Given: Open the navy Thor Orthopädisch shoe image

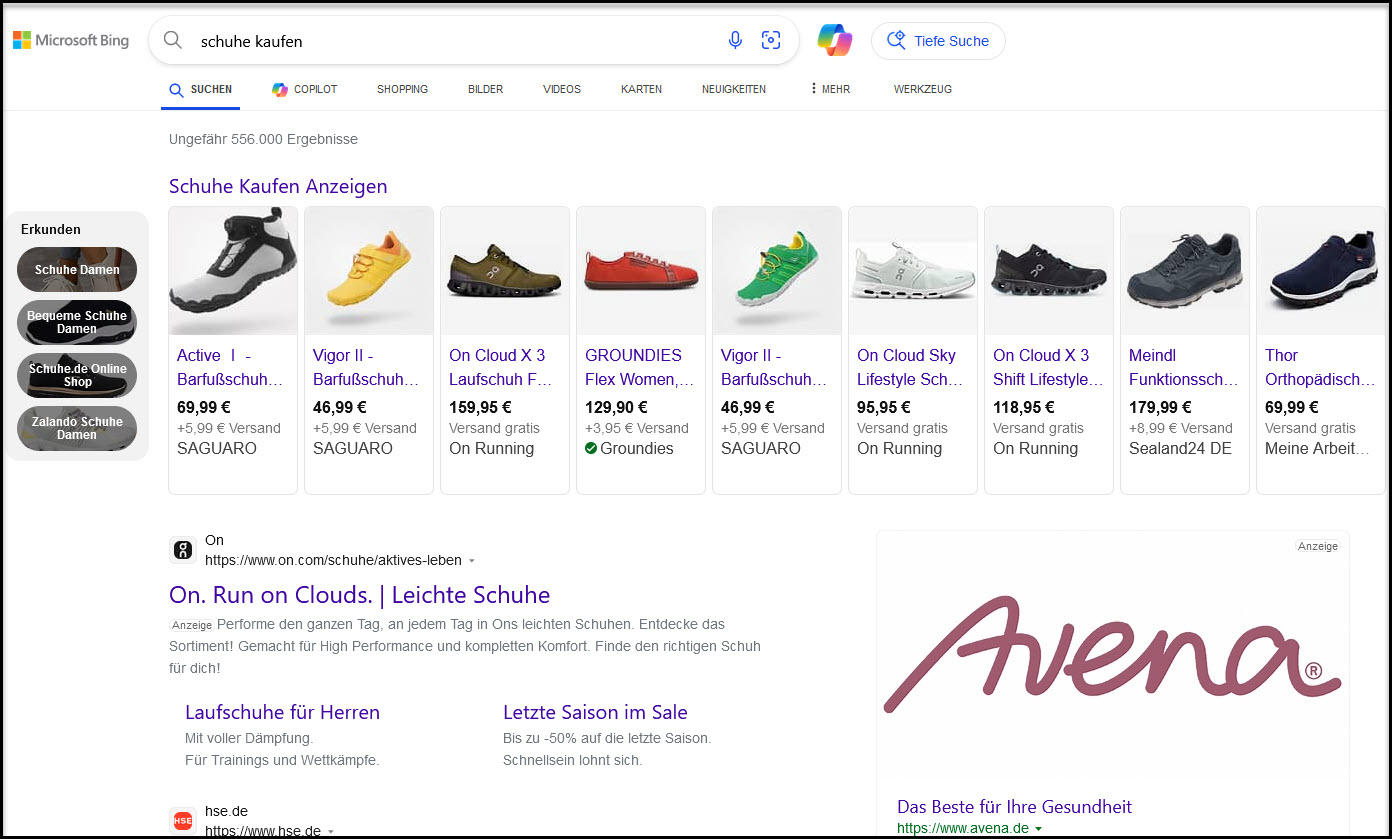Looking at the screenshot, I should 1321,271.
